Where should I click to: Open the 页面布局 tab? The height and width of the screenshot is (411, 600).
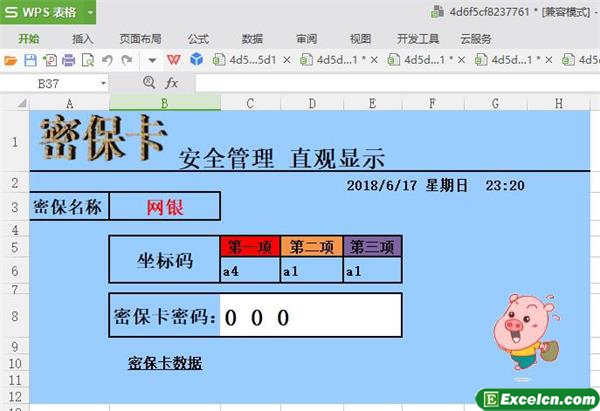(140, 39)
